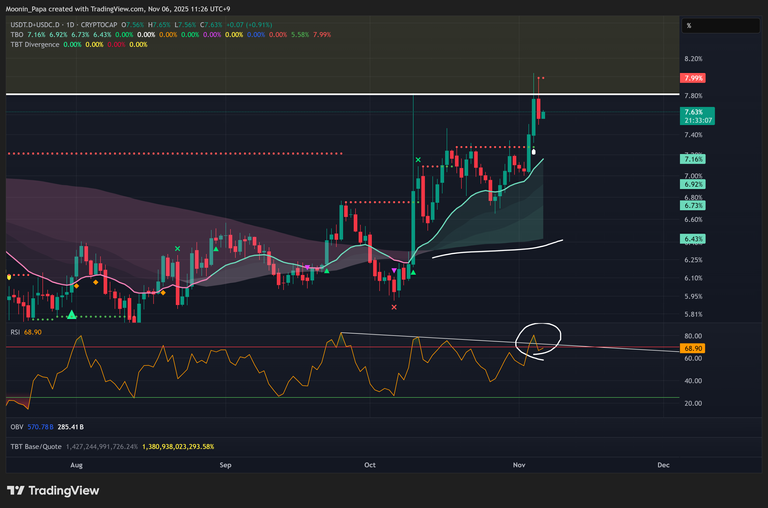This screenshot has height=508, width=768.
Task: Click the white horizontal line at 7.80%
Action: tap(300, 94)
